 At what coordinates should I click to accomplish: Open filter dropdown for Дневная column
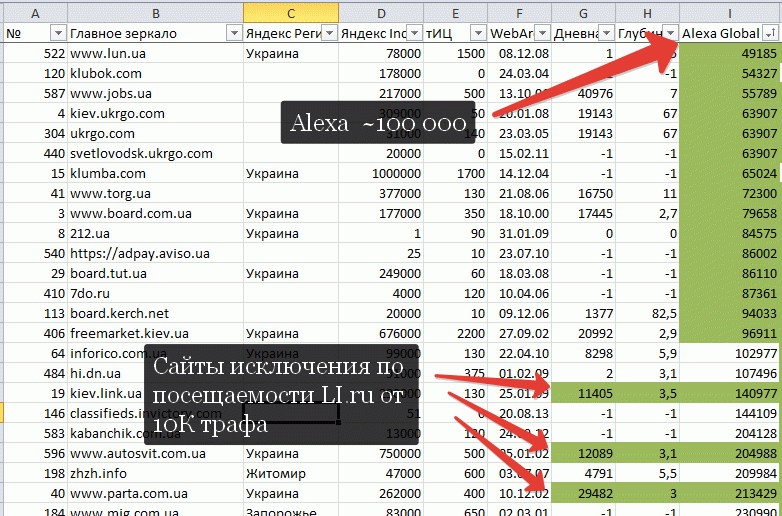pos(606,33)
